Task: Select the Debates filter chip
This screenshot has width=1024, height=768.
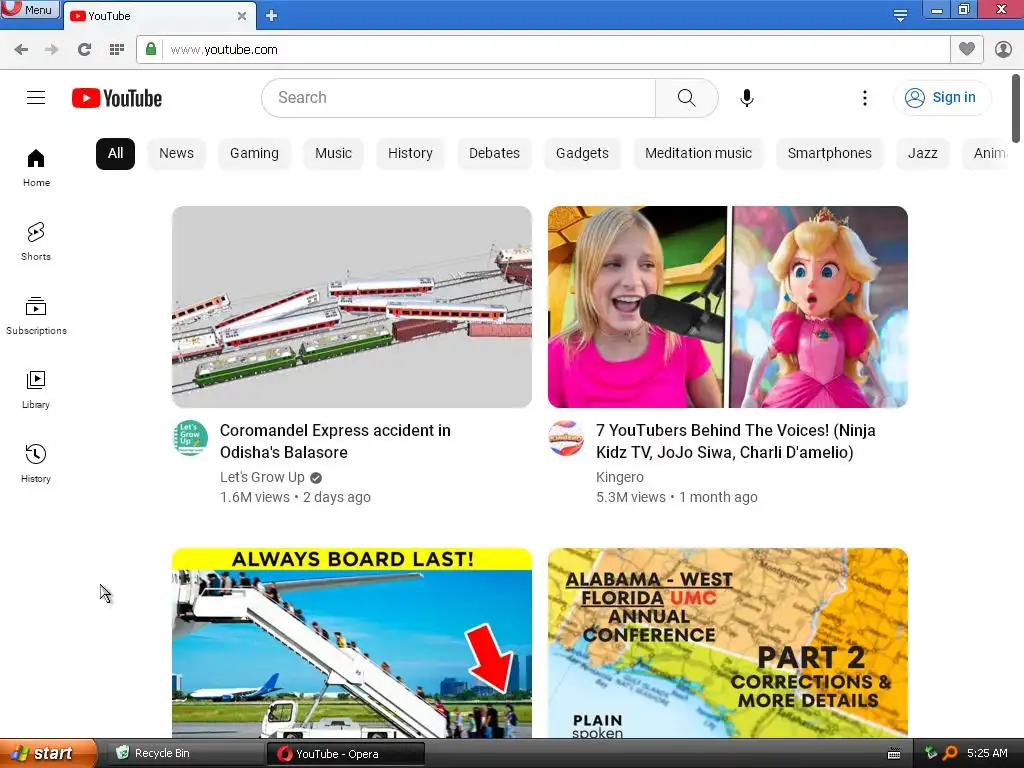Action: click(x=494, y=153)
